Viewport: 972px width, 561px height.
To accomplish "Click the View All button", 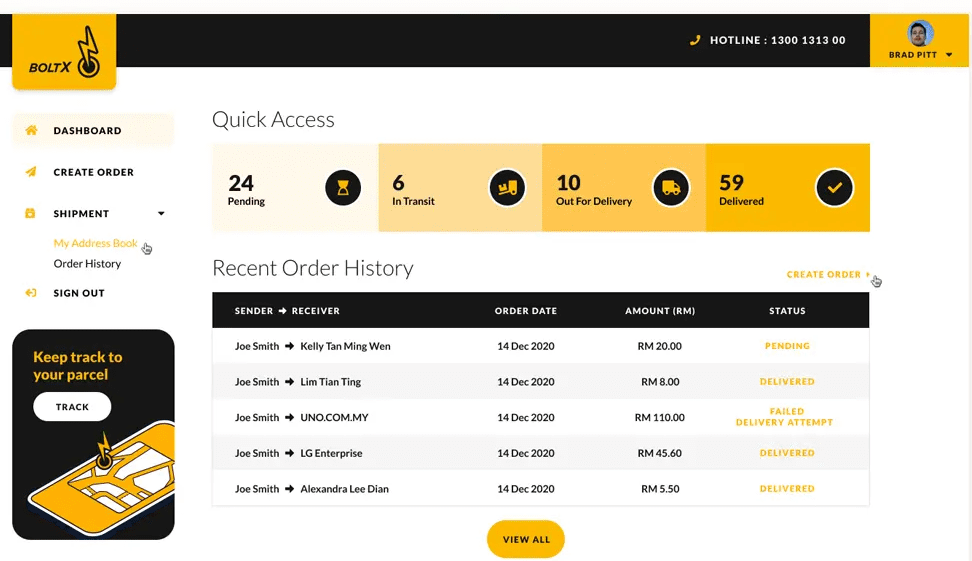I will (x=526, y=539).
